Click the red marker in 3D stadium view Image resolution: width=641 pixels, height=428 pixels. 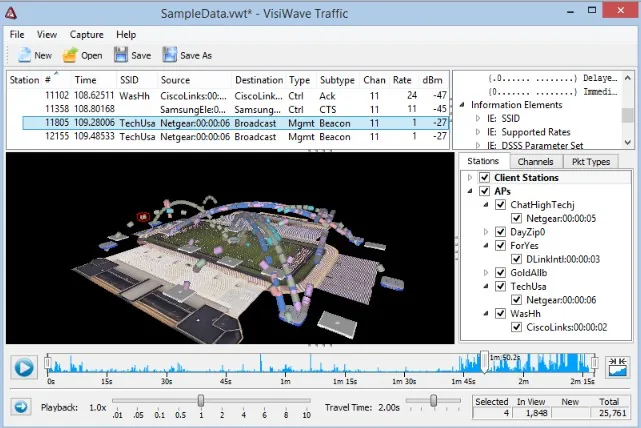143,217
